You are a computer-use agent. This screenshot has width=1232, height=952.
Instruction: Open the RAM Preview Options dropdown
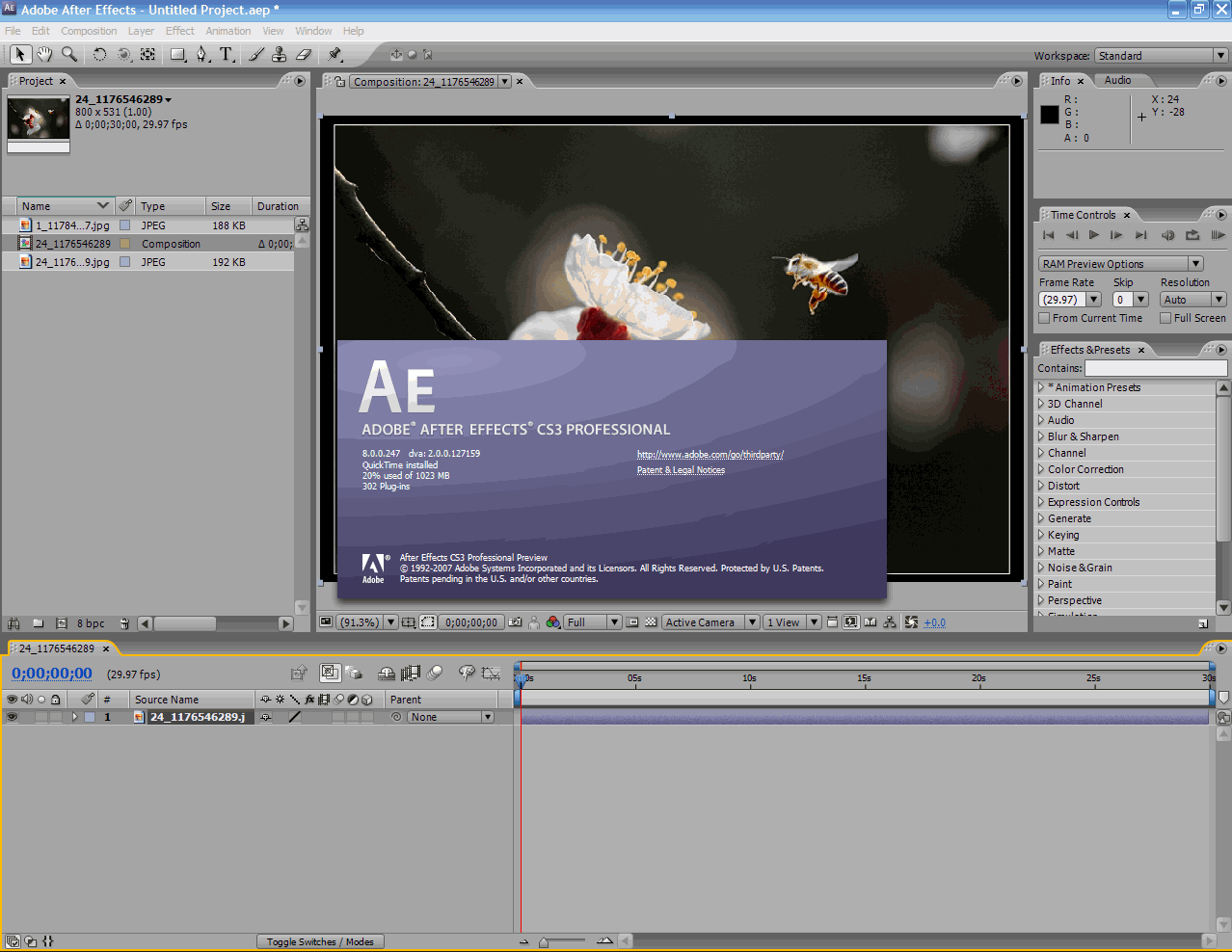1121,264
